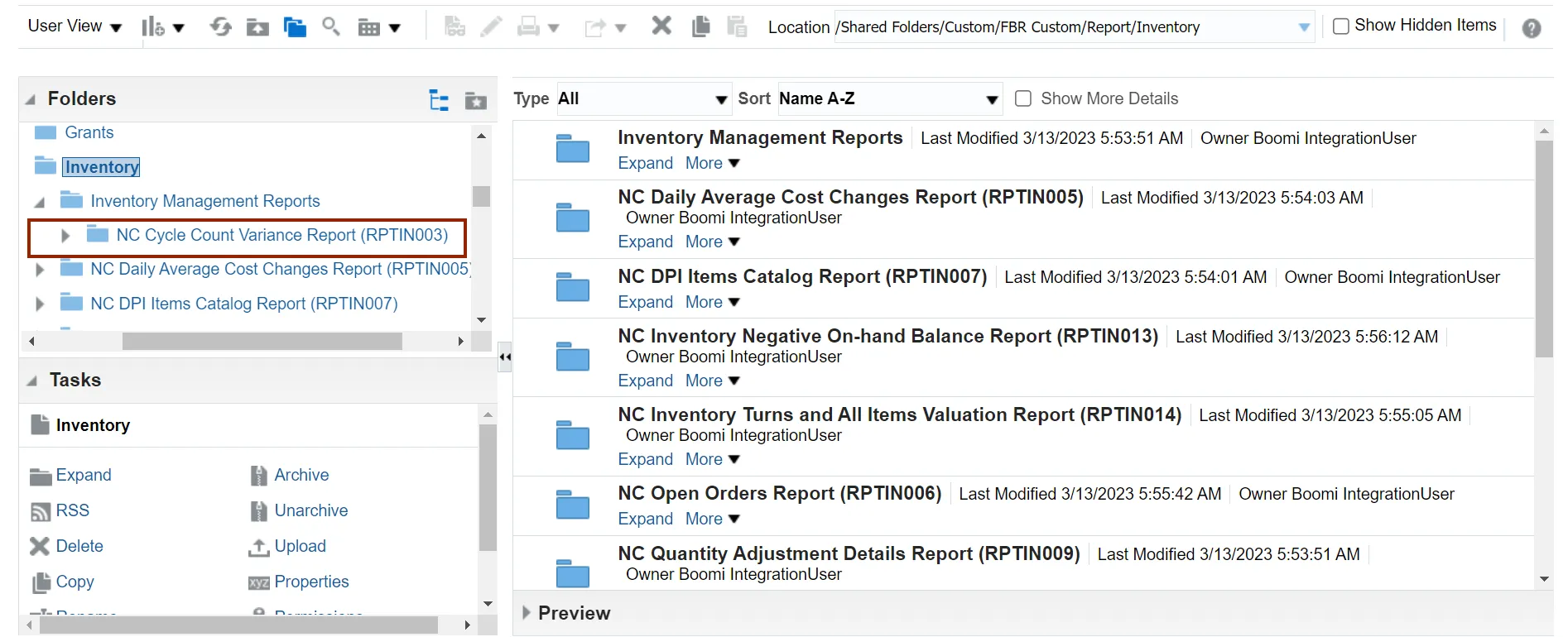Click the folder tree view icon

pyautogui.click(x=439, y=100)
